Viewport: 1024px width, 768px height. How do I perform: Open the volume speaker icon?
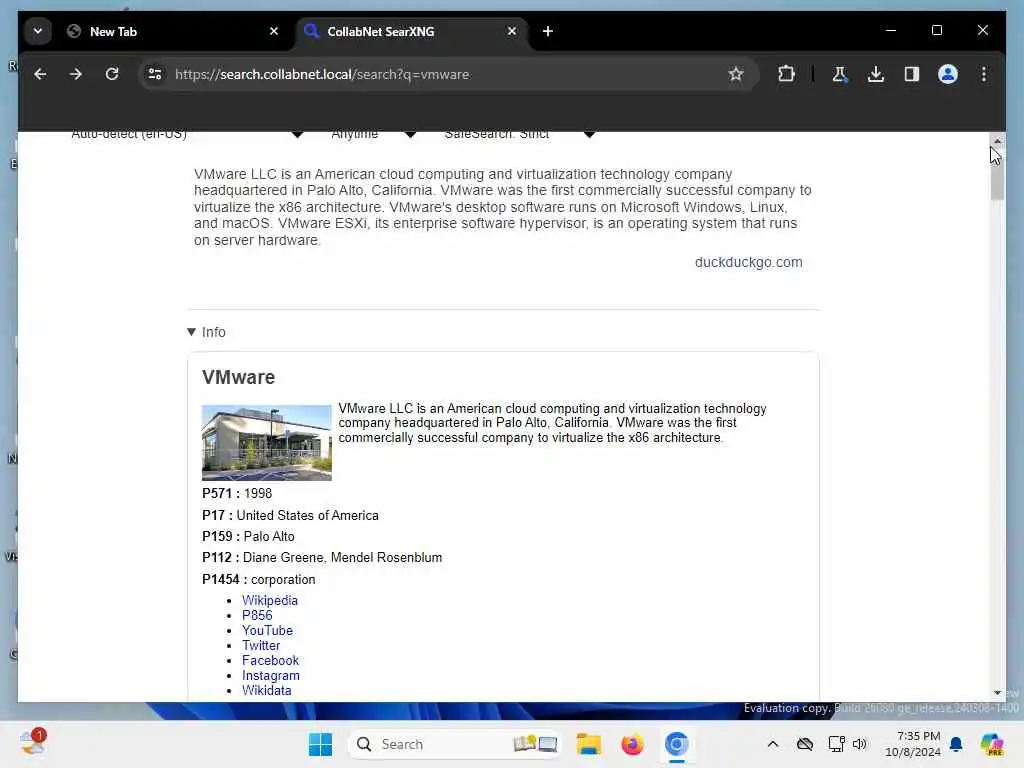tap(859, 744)
